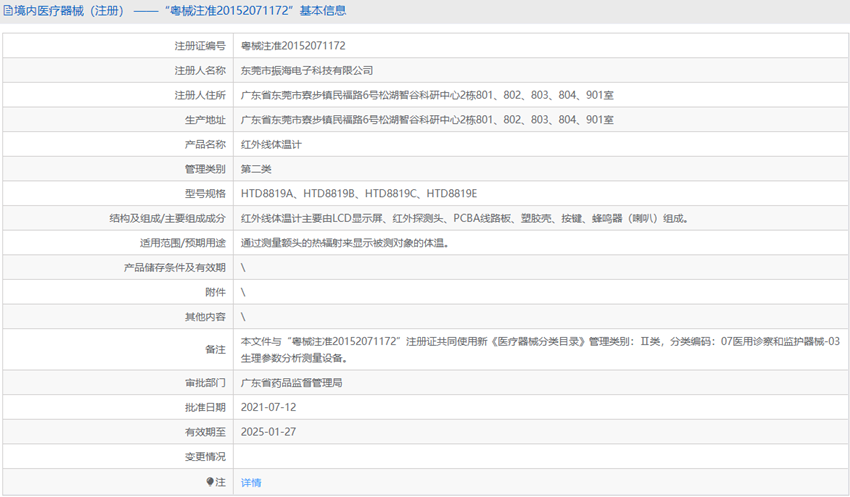The width and height of the screenshot is (850, 497).
Task: Click the backslash value in 附件 row
Action: (x=243, y=292)
